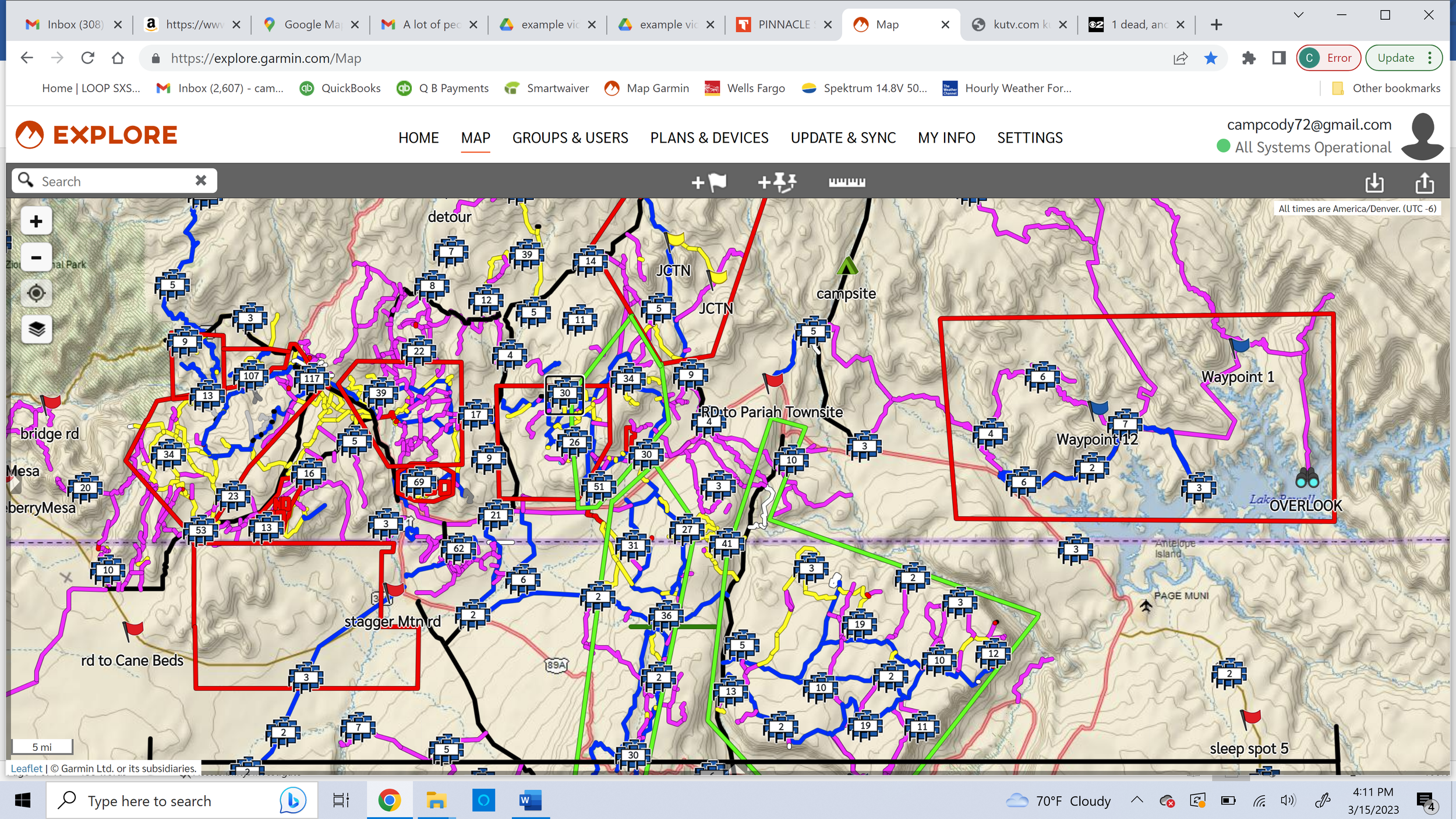Click the add route icon

tap(777, 182)
